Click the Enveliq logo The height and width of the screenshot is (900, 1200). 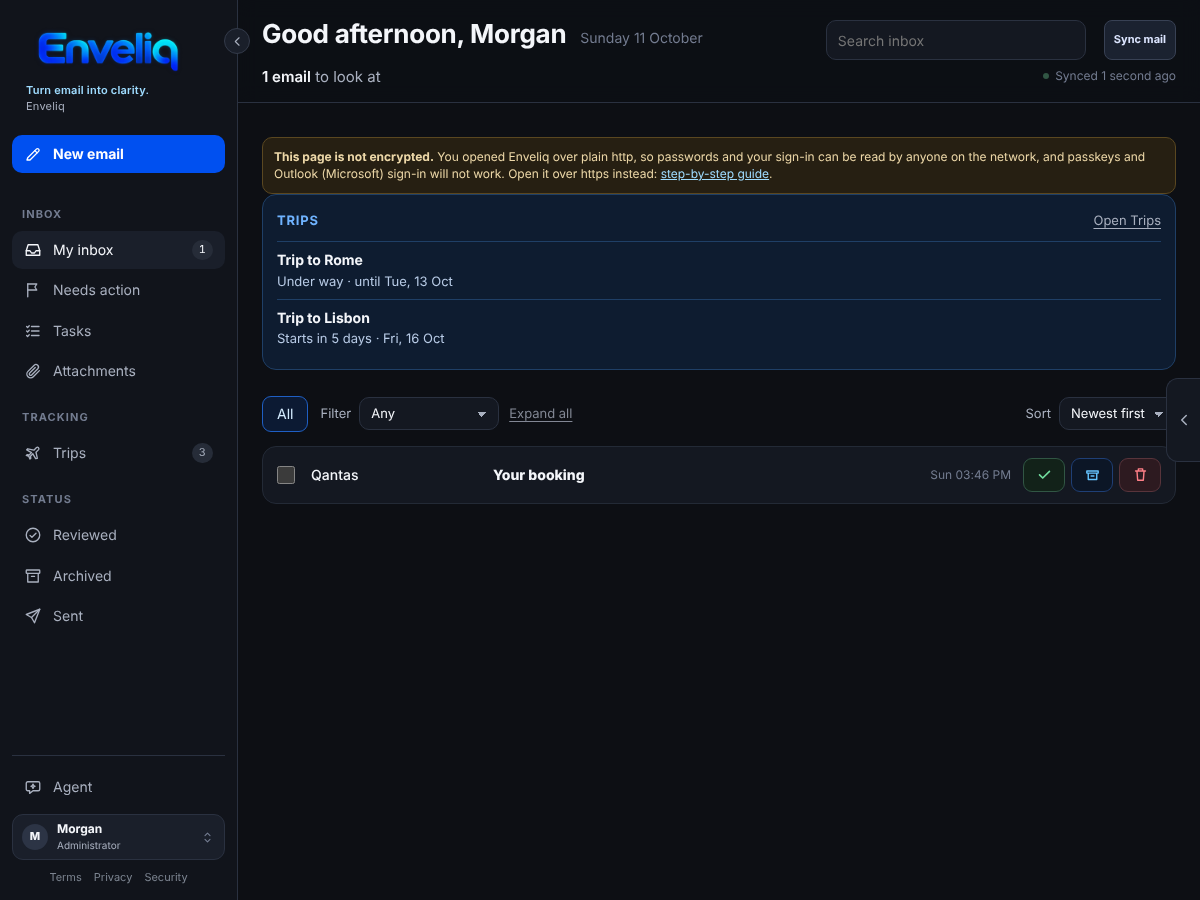coord(108,50)
